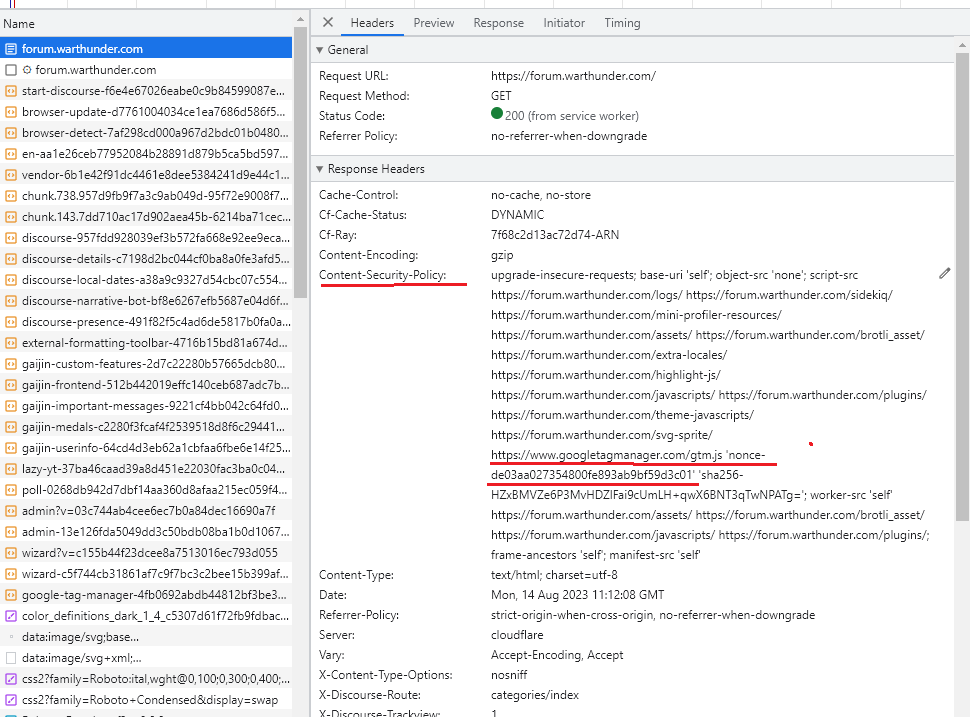Select the second forum.warthunder.com preflight request

[146, 70]
